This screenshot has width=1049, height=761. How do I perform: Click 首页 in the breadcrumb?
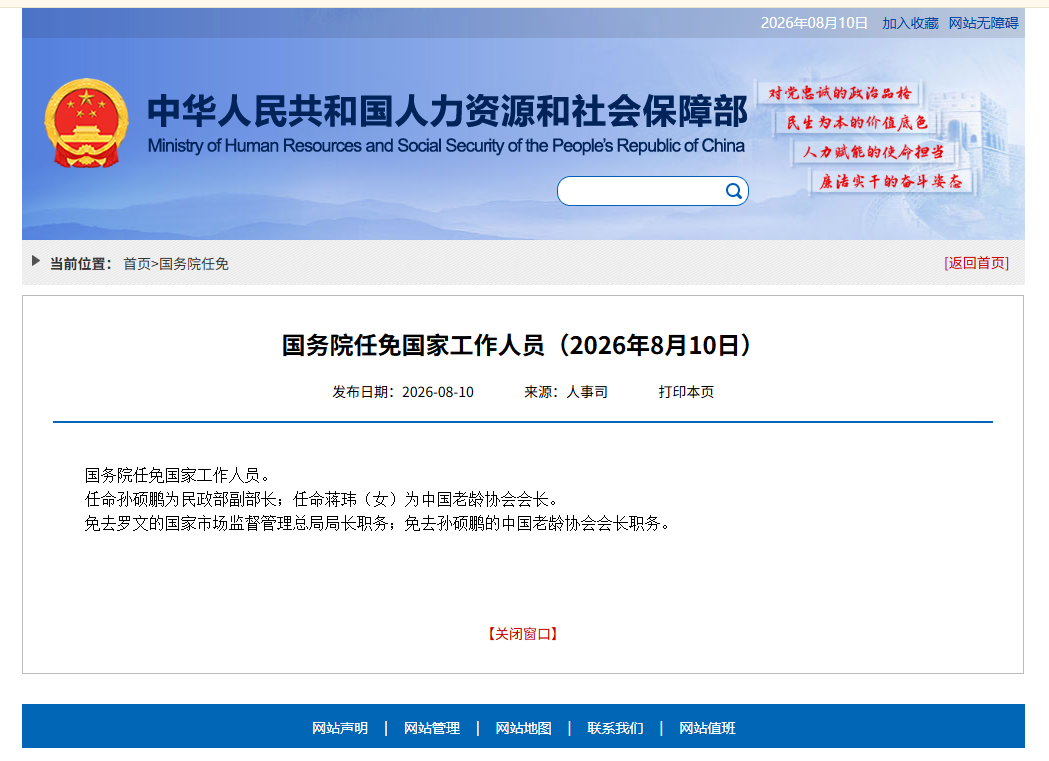coord(136,264)
